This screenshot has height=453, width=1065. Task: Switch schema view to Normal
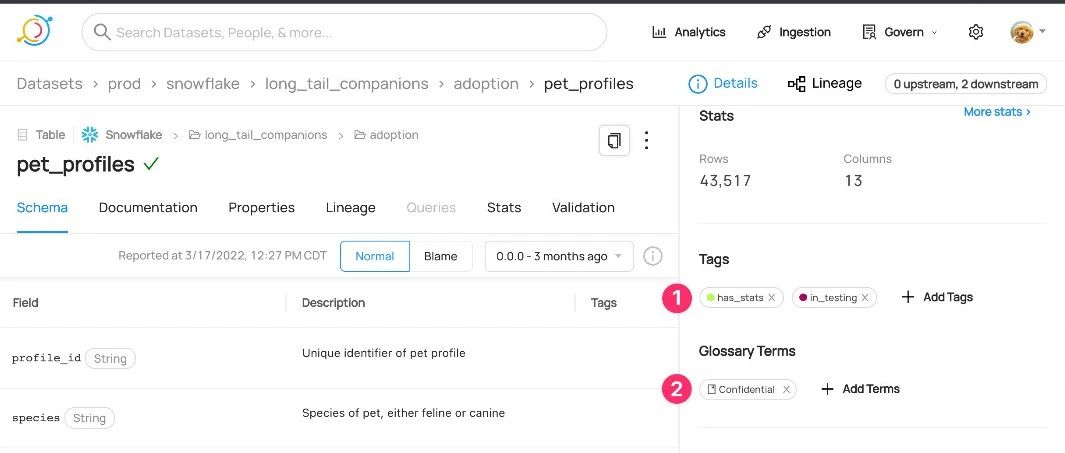[375, 256]
